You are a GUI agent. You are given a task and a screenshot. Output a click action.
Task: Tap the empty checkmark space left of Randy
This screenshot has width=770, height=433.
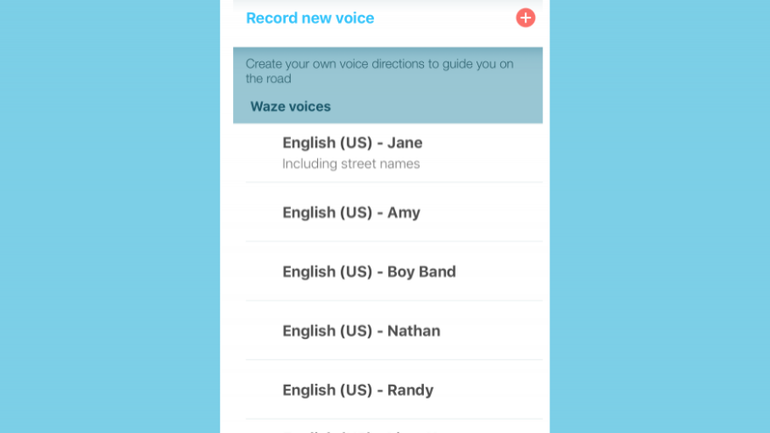click(x=263, y=389)
